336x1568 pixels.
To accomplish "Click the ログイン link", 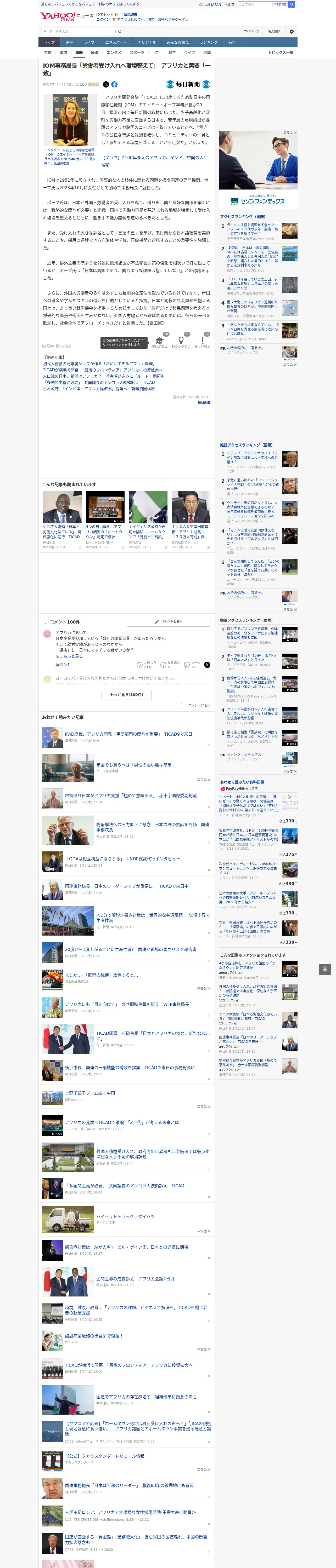I will (103, 20).
